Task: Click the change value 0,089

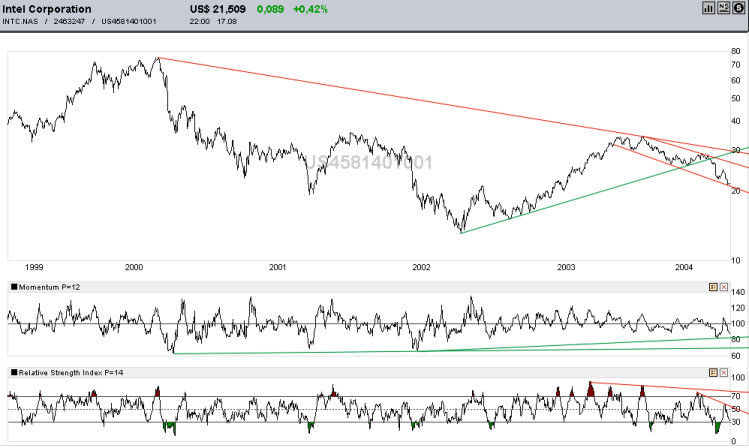Action: [270, 9]
